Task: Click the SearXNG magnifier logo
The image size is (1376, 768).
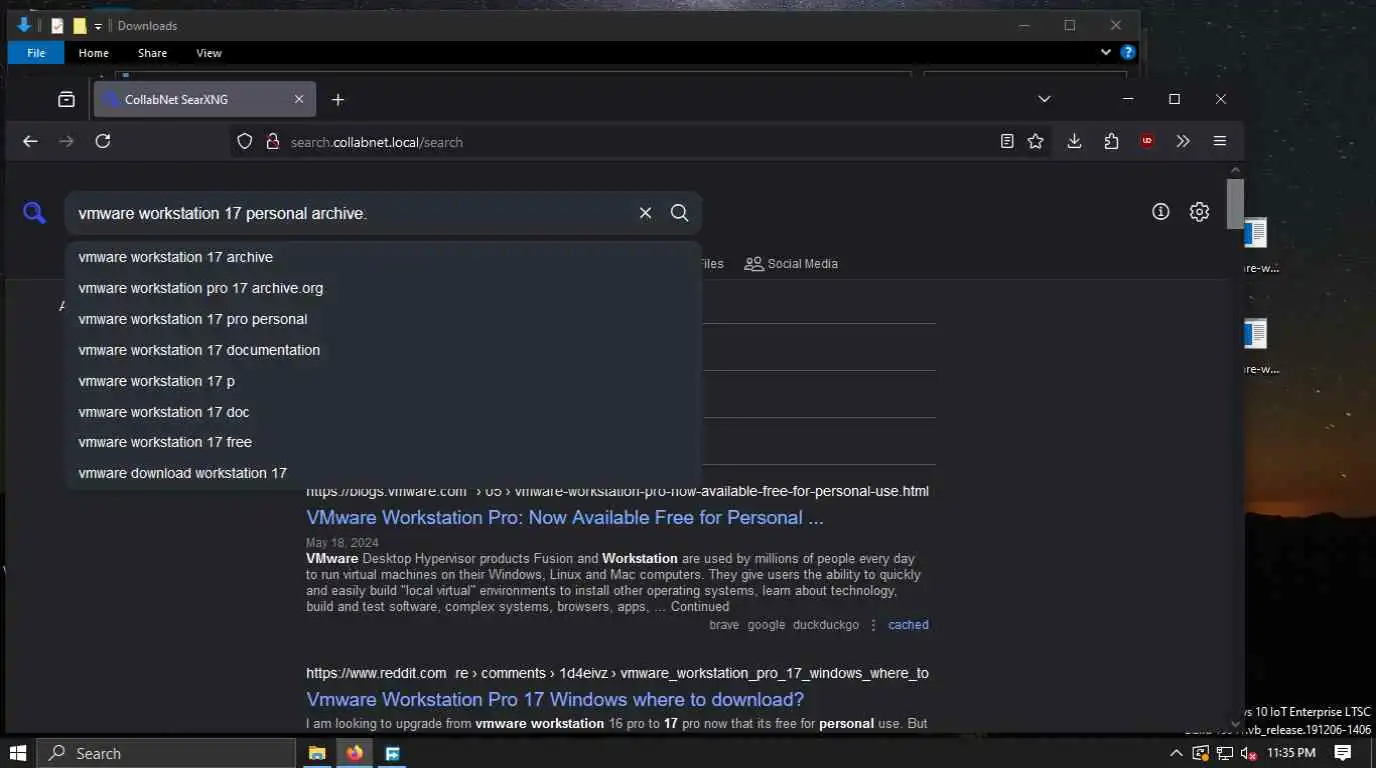Action: tap(35, 212)
